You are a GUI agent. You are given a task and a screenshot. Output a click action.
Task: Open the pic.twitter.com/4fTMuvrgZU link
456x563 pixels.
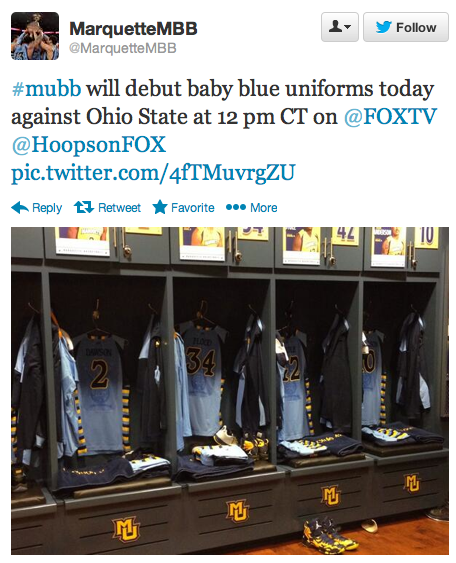pos(153,173)
